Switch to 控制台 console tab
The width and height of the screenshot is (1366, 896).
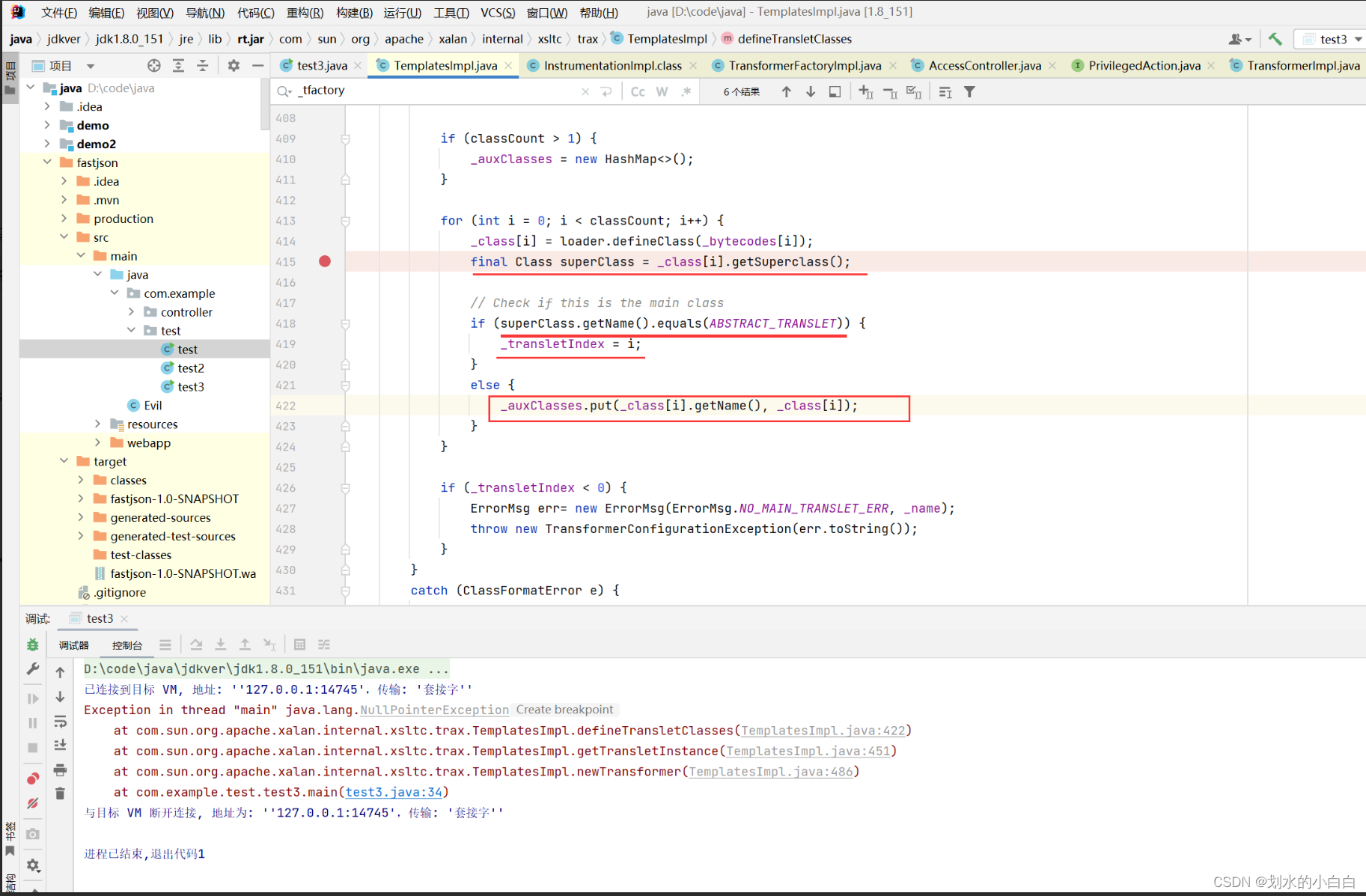(127, 644)
